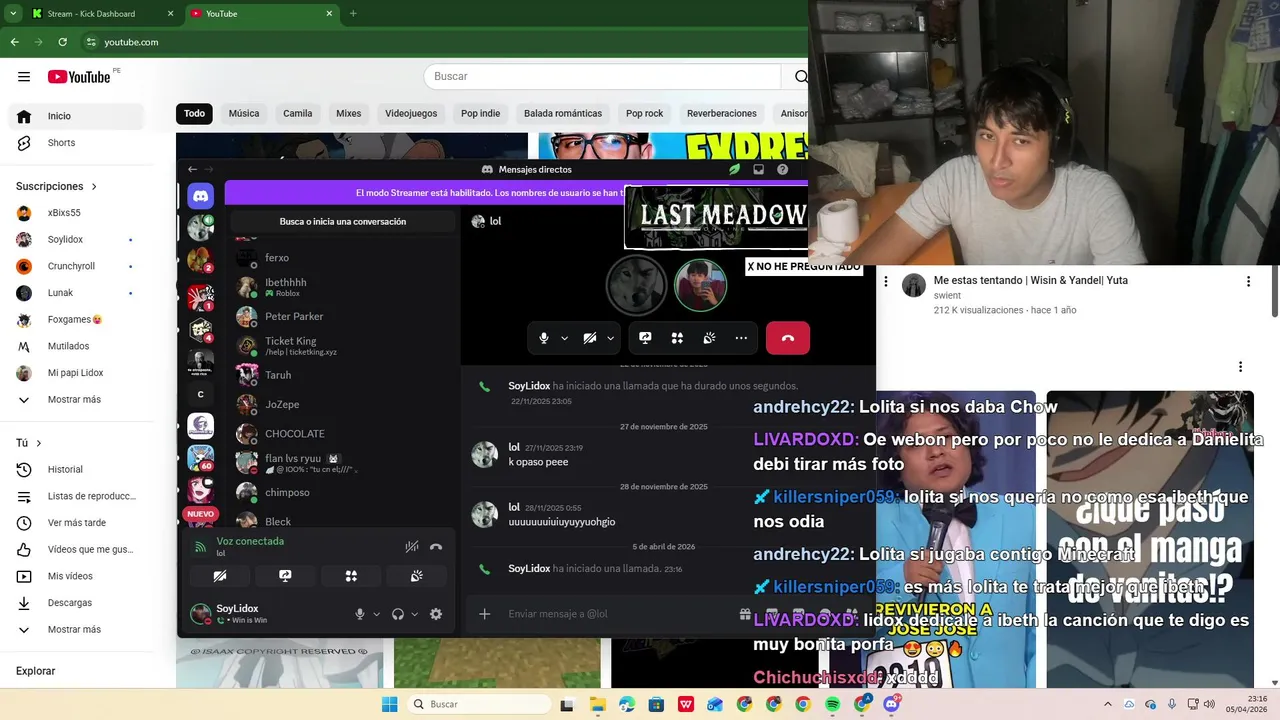Open Discord inbox icon in title bar
The width and height of the screenshot is (1280, 720).
point(758,170)
